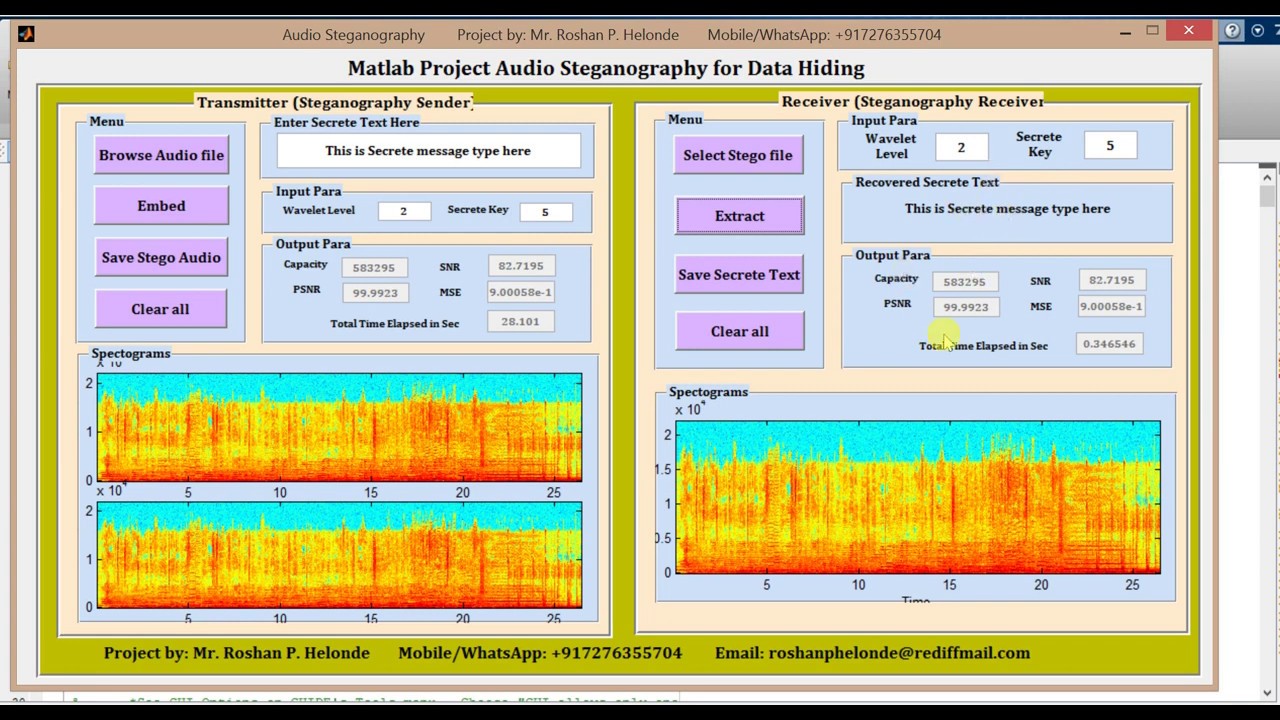Click the main project heading title

coord(606,69)
